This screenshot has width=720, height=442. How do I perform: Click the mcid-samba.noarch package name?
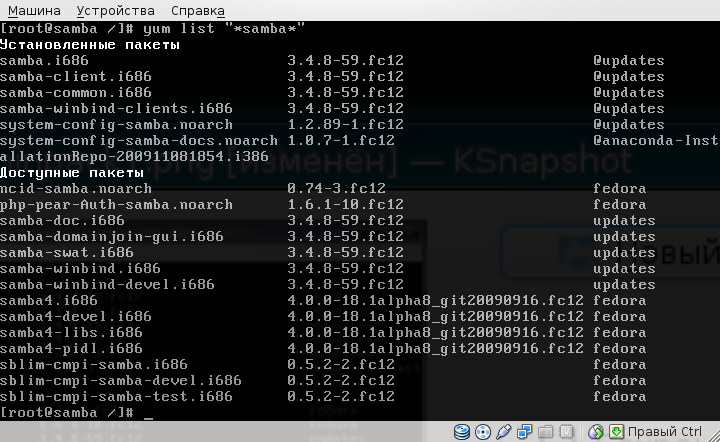click(x=76, y=189)
